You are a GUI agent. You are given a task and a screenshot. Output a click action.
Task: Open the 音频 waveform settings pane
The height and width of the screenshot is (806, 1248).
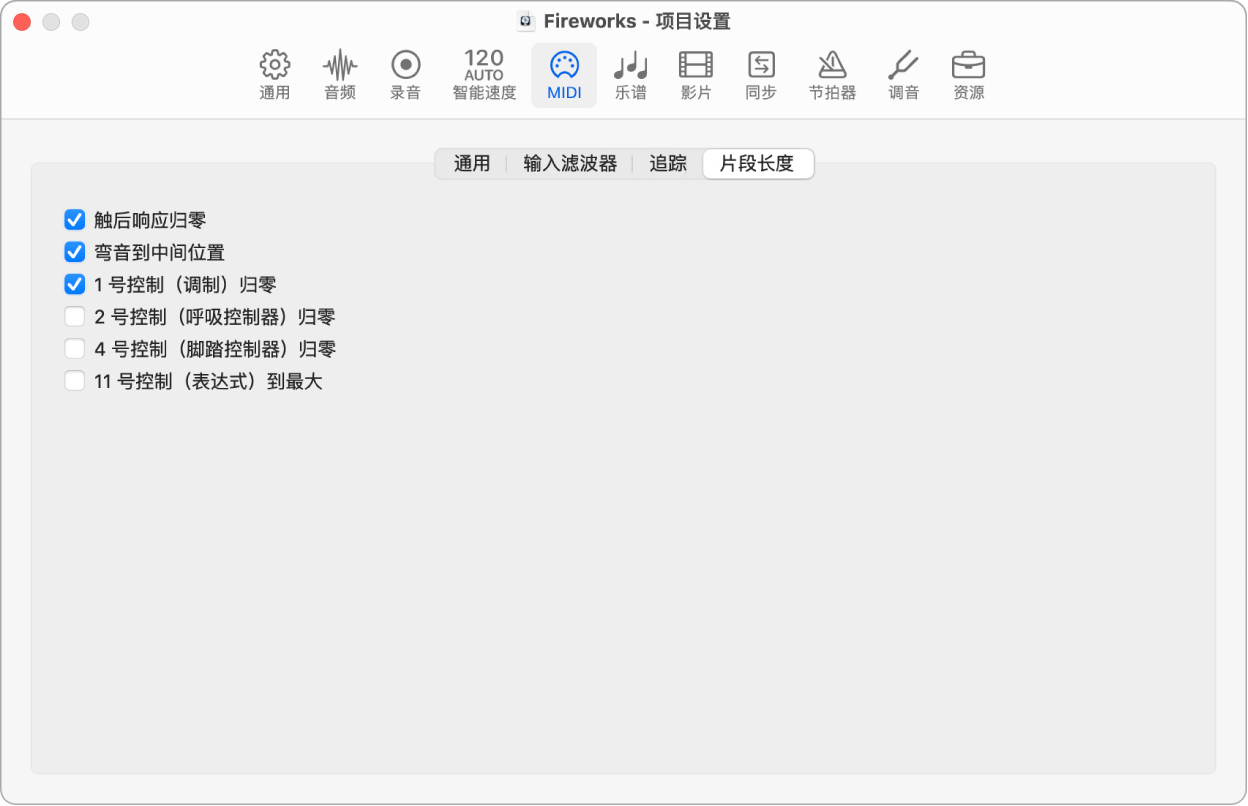pyautogui.click(x=340, y=76)
